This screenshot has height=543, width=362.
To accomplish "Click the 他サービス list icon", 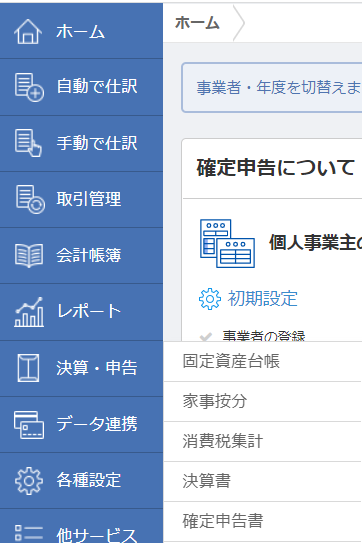I will (x=29, y=533).
